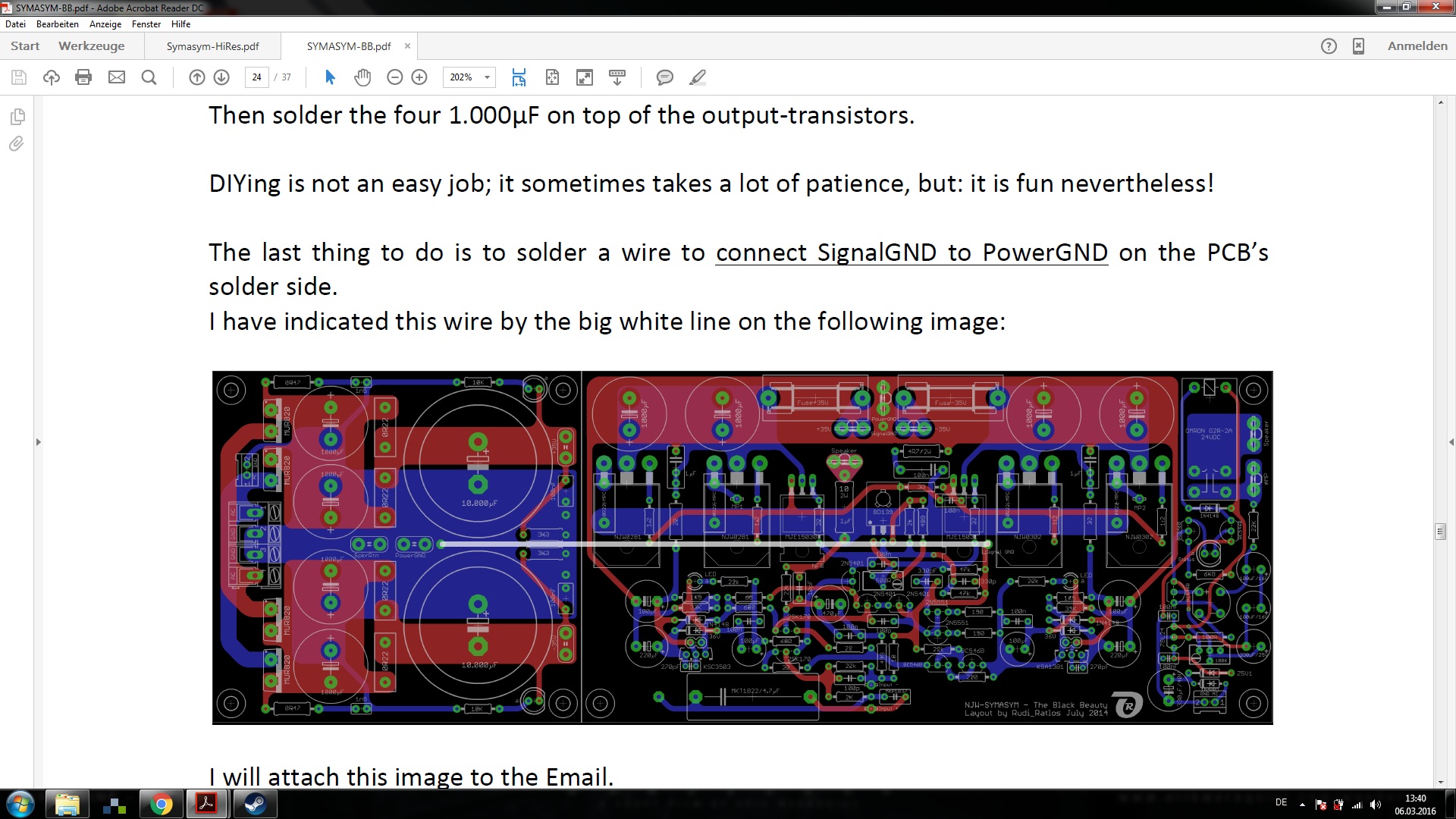This screenshot has height=819, width=1456.
Task: Switch to full screen mode icon
Action: (x=585, y=77)
